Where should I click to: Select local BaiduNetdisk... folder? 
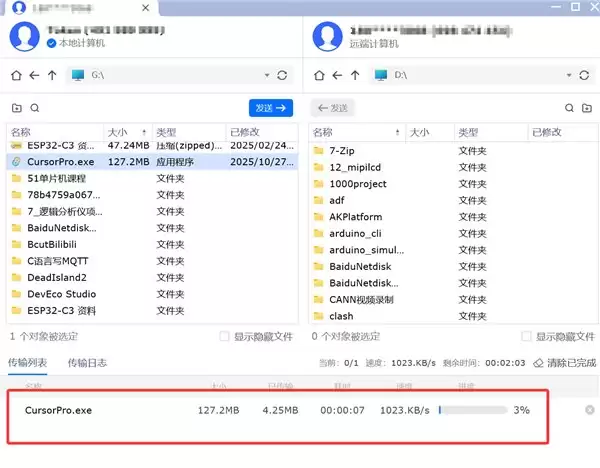(152, 228)
